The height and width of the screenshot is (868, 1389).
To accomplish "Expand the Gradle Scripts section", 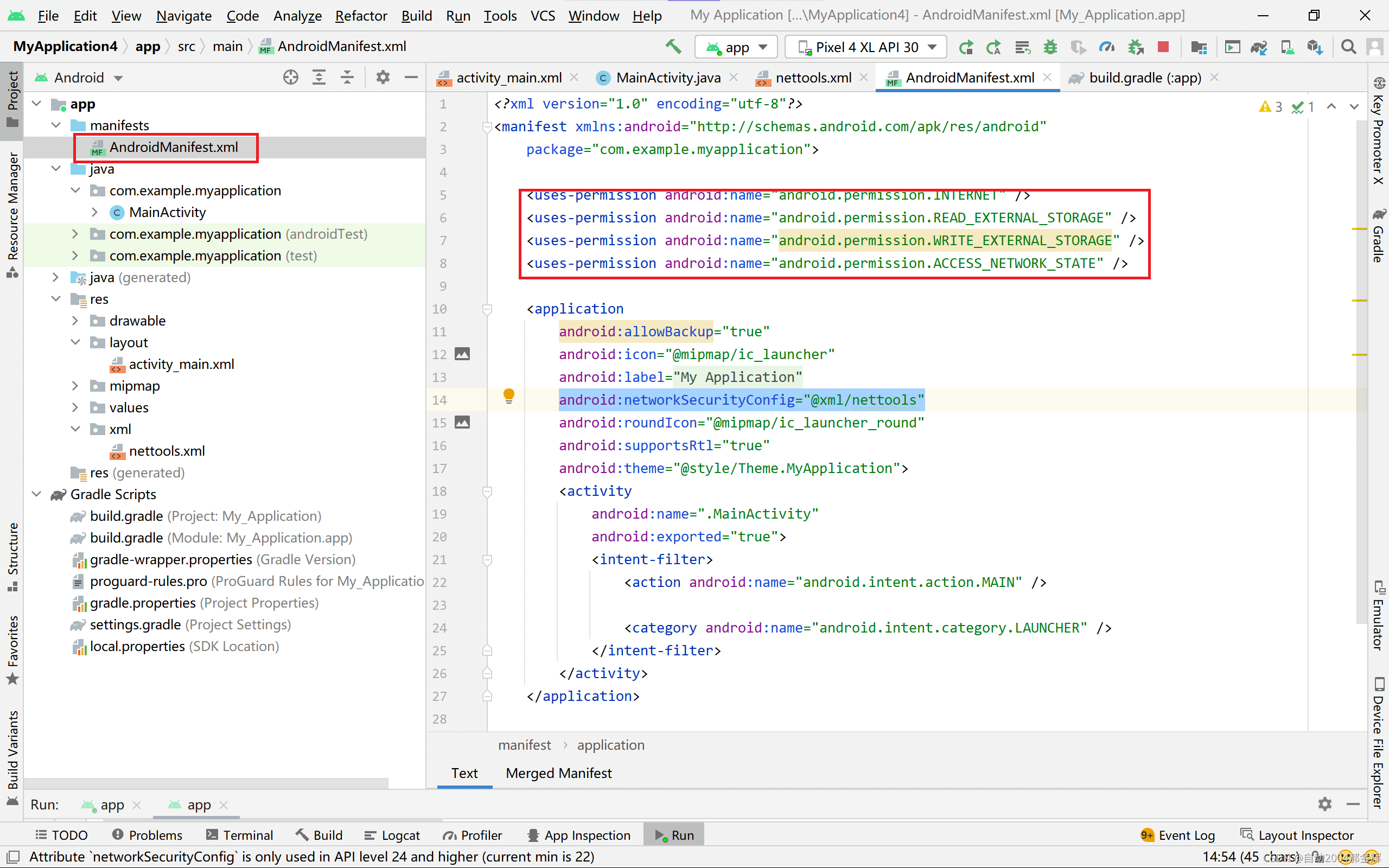I will pyautogui.click(x=37, y=494).
